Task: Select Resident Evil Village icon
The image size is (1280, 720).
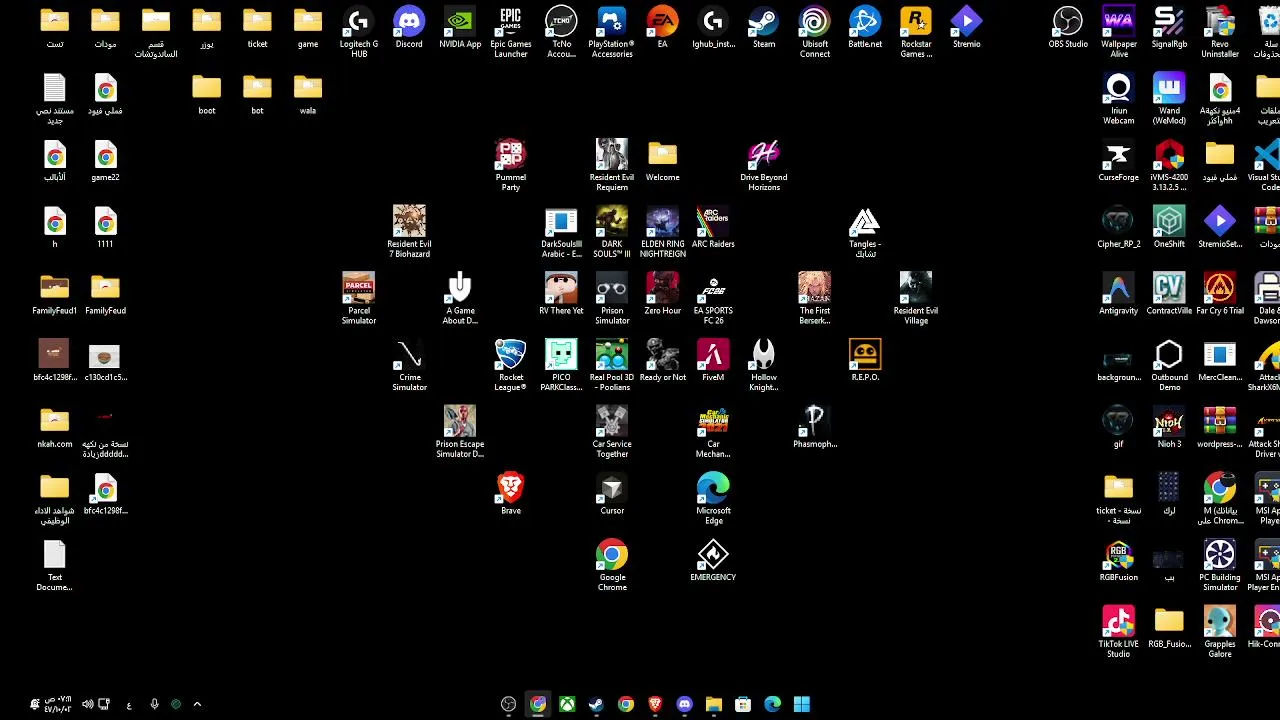Action: click(916, 298)
